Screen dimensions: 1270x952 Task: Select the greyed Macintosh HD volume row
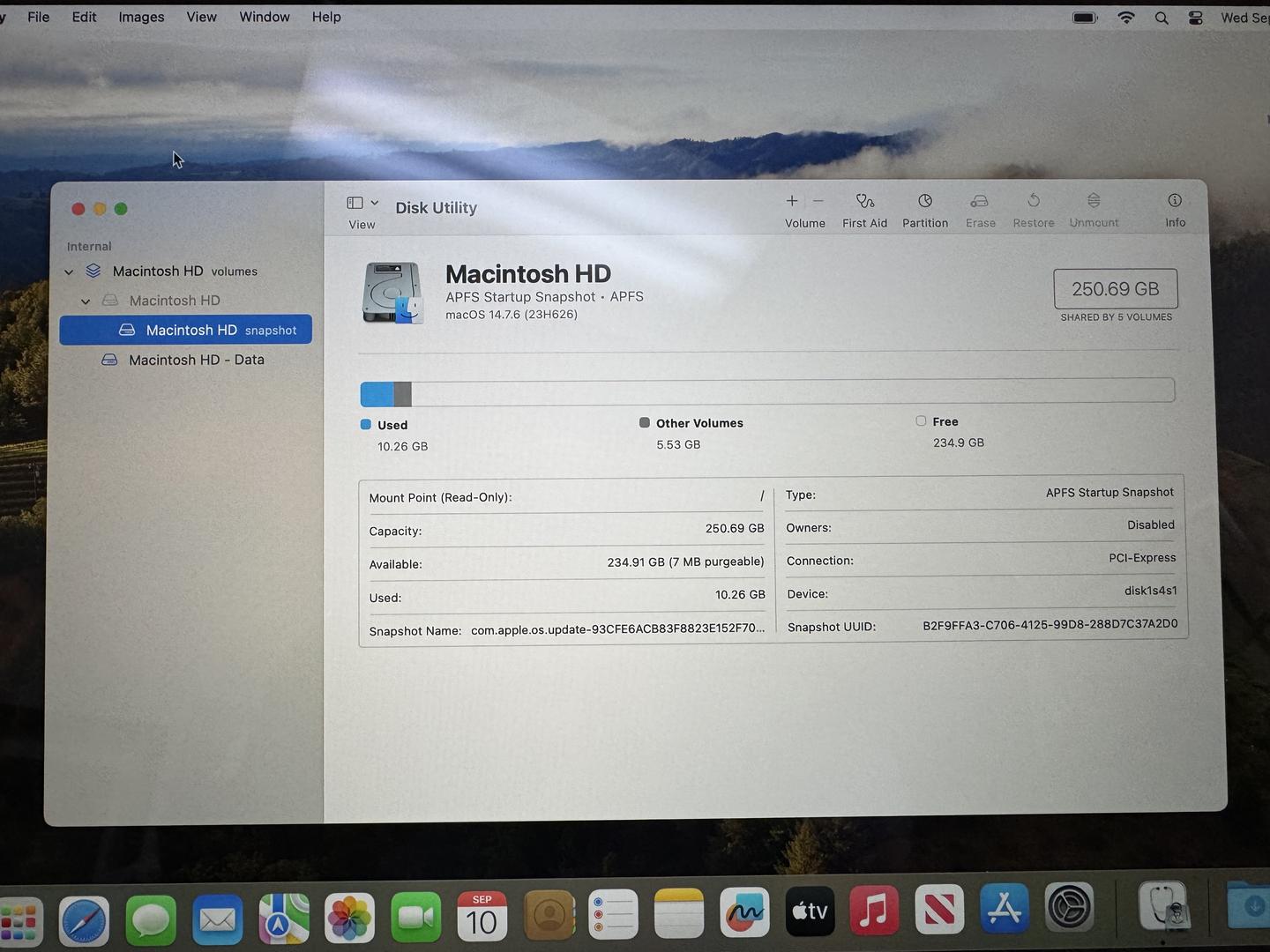pos(185,301)
